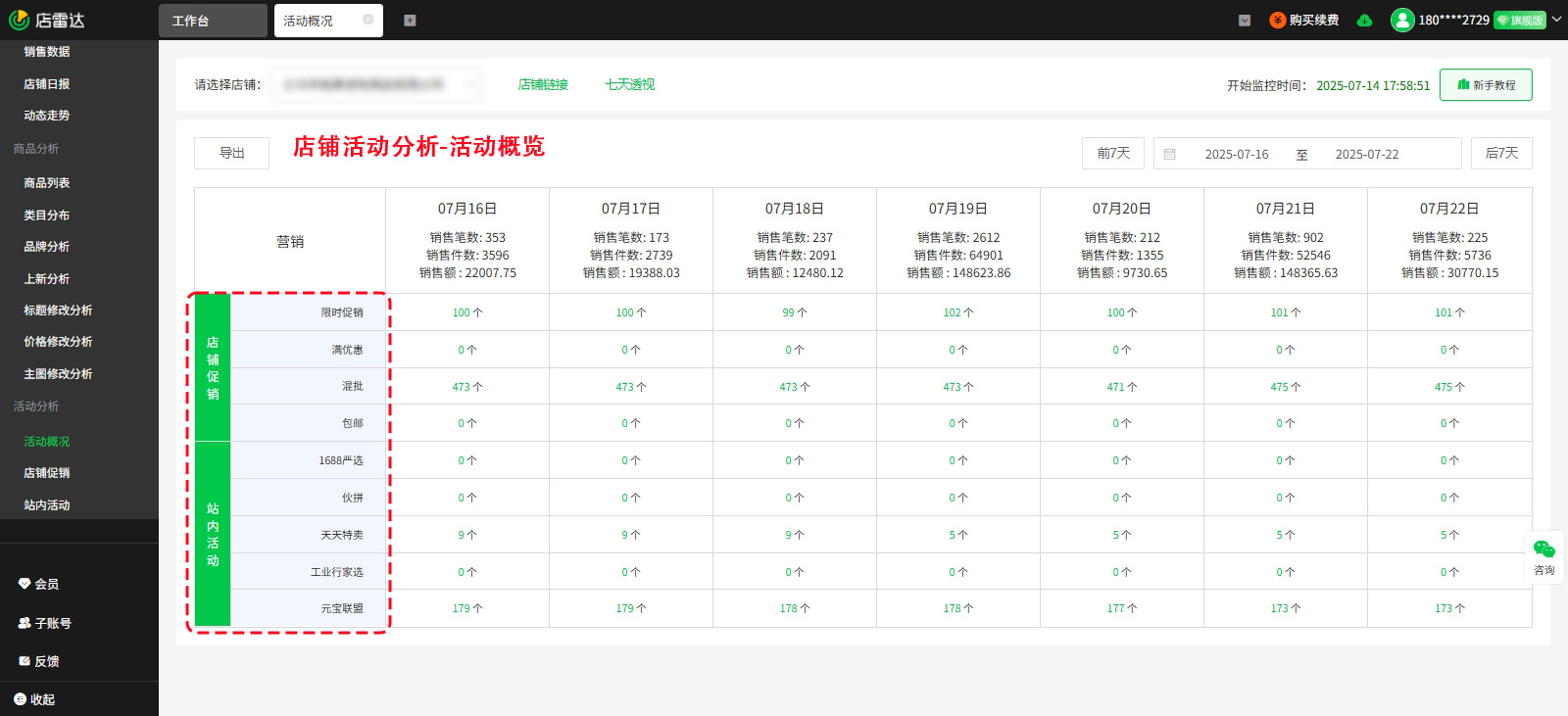Close the 活动概况 tab
Viewport: 1568px width, 716px height.
[367, 20]
